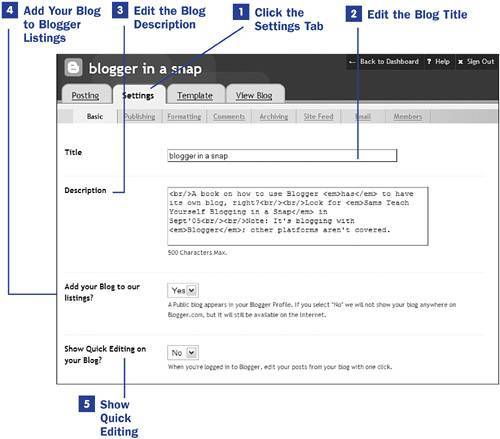
Task: Click the Blogger logo icon
Action: pyautogui.click(x=73, y=68)
